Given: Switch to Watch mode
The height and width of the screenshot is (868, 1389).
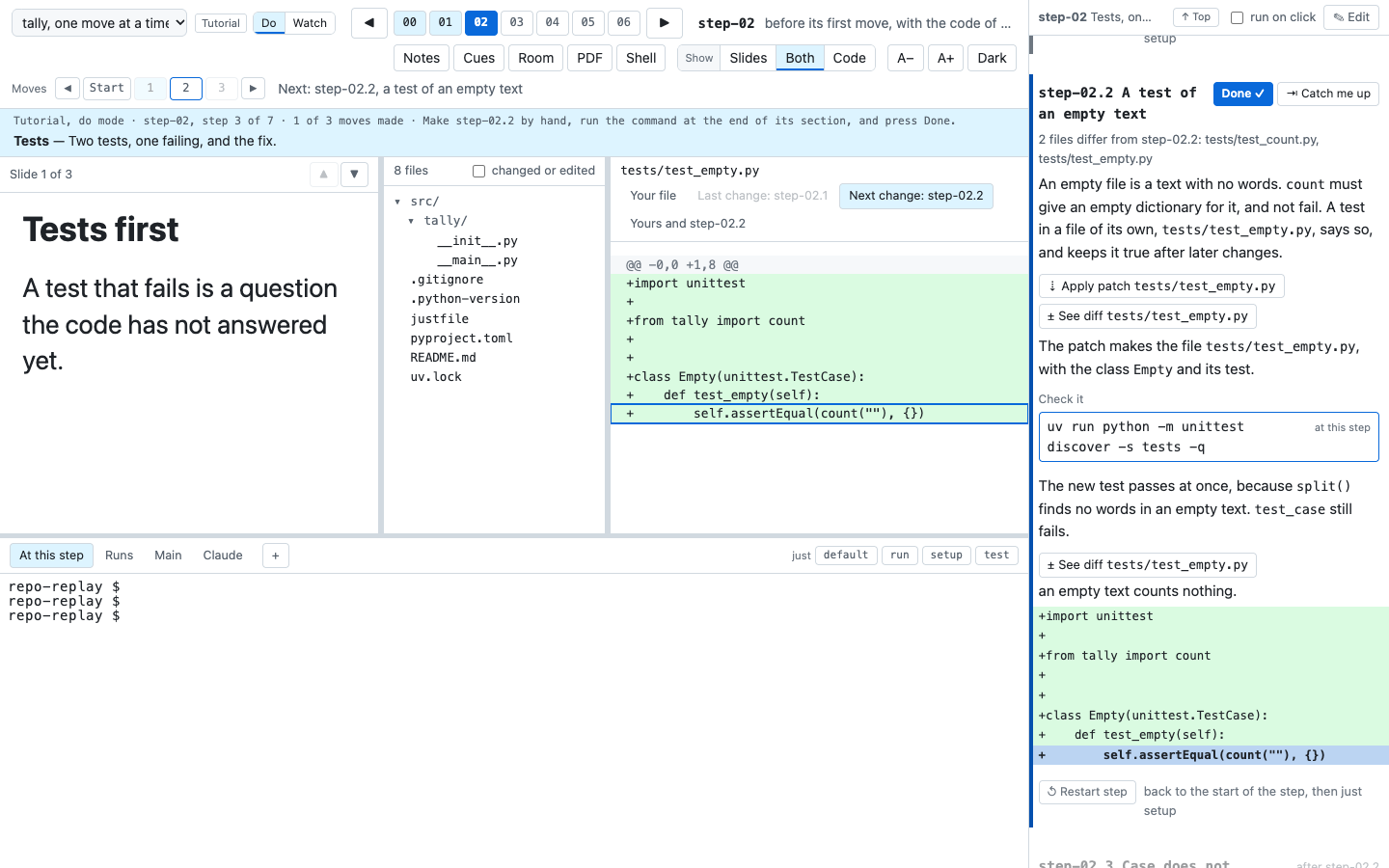Looking at the screenshot, I should click(310, 23).
